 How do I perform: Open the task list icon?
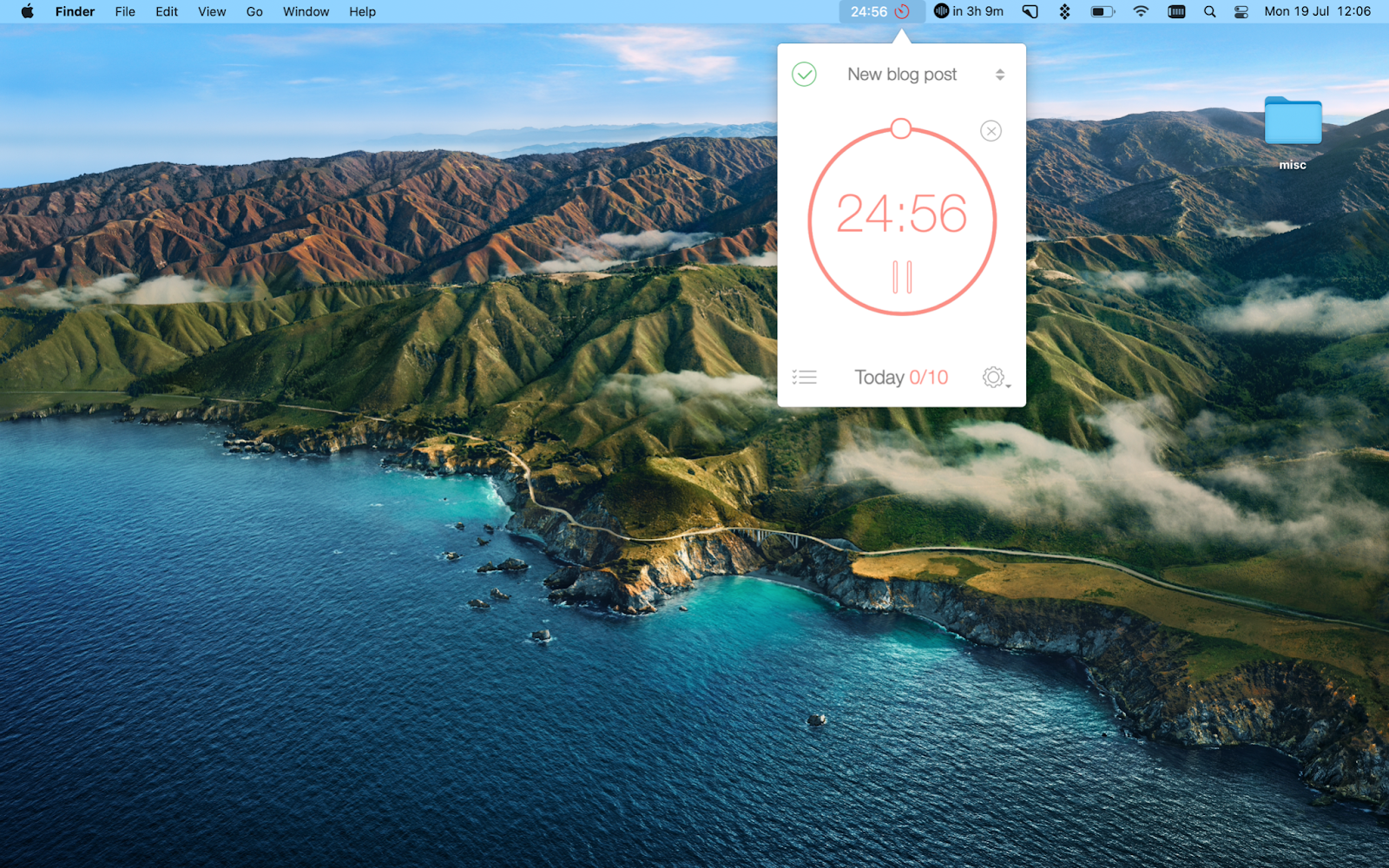coord(805,378)
